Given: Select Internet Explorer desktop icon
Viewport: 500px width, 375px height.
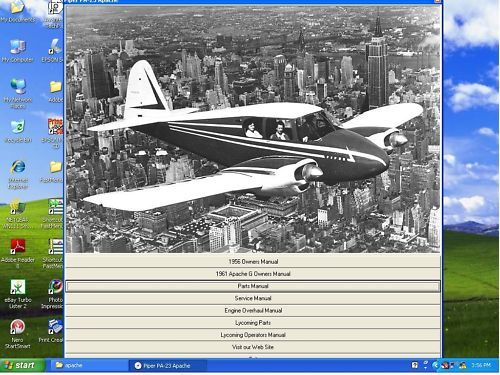Looking at the screenshot, I should tap(17, 174).
